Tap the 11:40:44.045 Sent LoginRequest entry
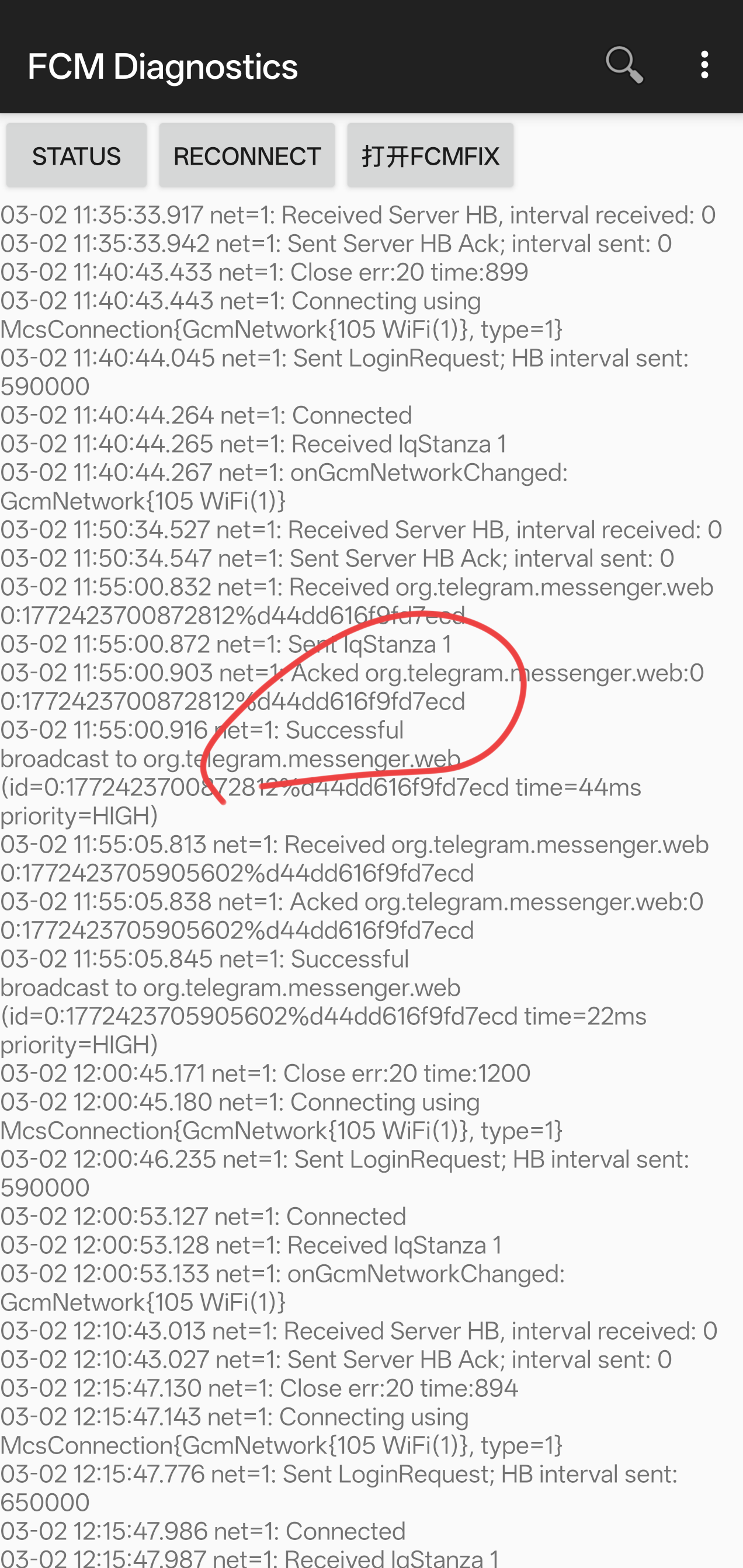 point(345,372)
